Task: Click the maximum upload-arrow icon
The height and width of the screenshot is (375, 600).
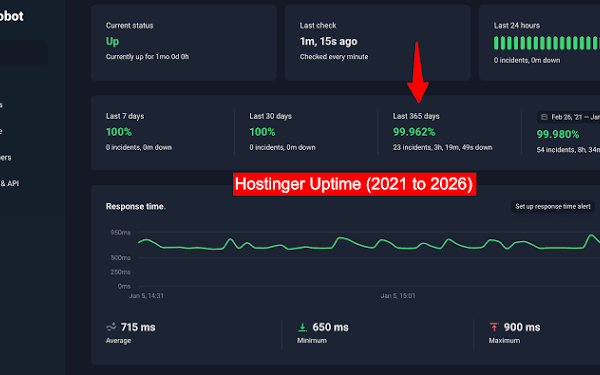Action: [494, 327]
